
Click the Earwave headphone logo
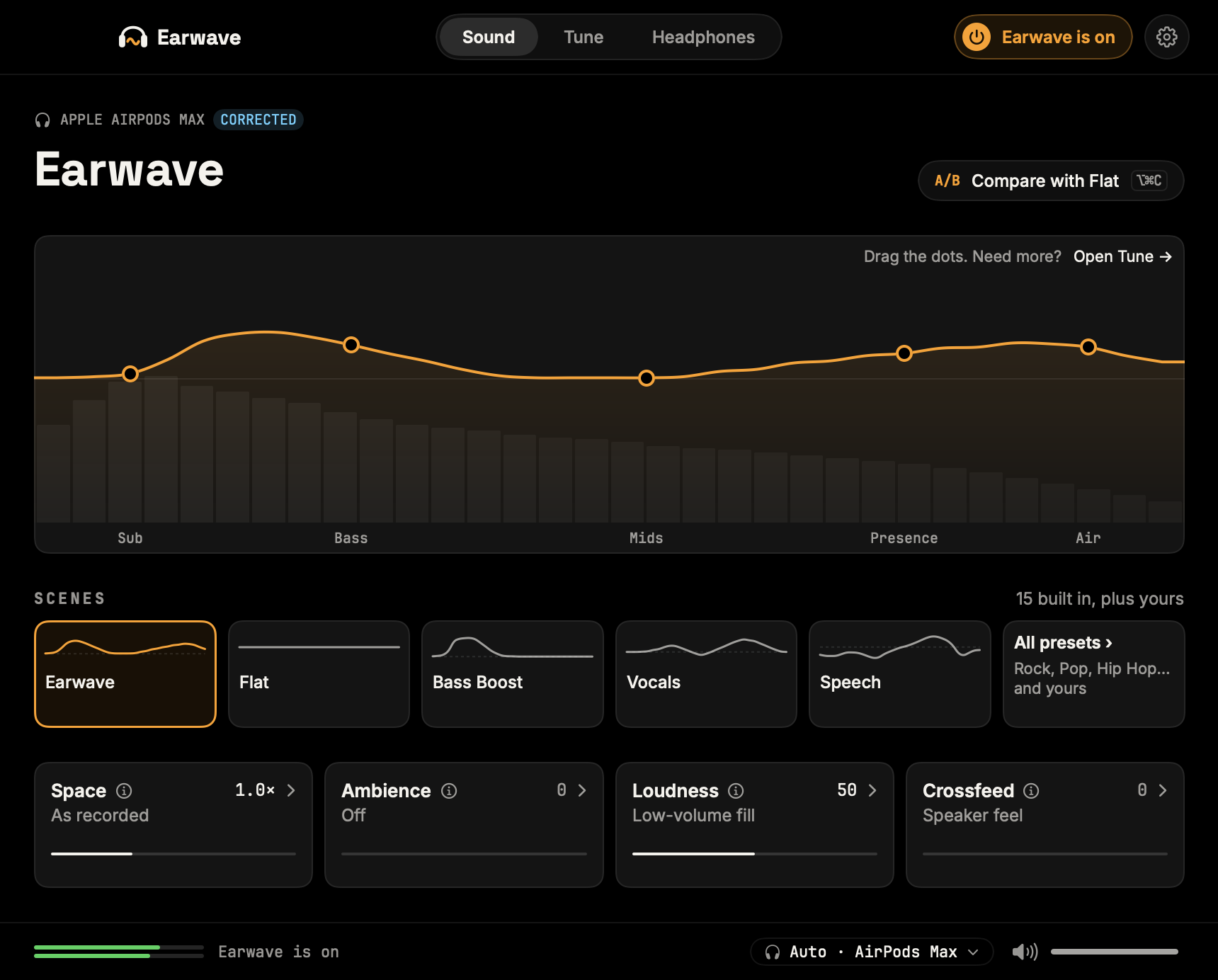pyautogui.click(x=133, y=37)
